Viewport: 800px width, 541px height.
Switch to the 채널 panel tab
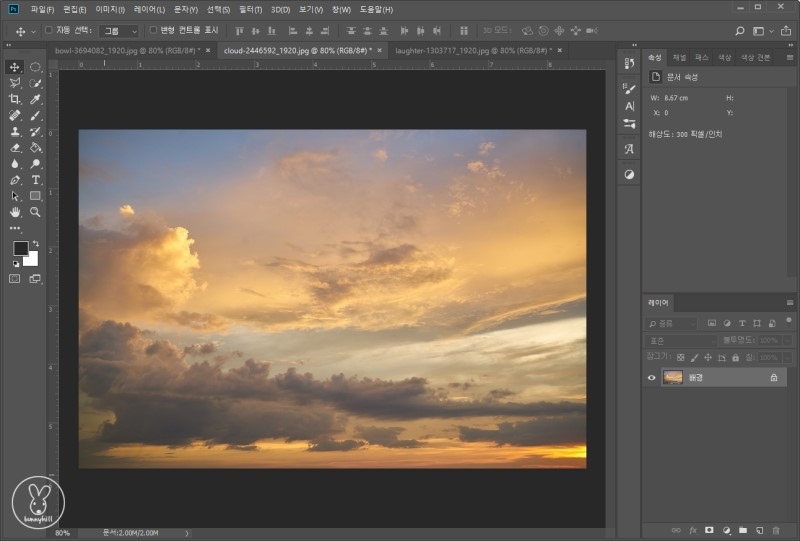click(679, 57)
